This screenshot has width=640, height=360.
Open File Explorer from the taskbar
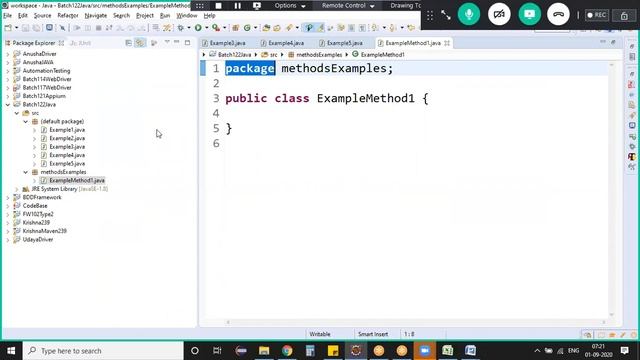[264, 351]
